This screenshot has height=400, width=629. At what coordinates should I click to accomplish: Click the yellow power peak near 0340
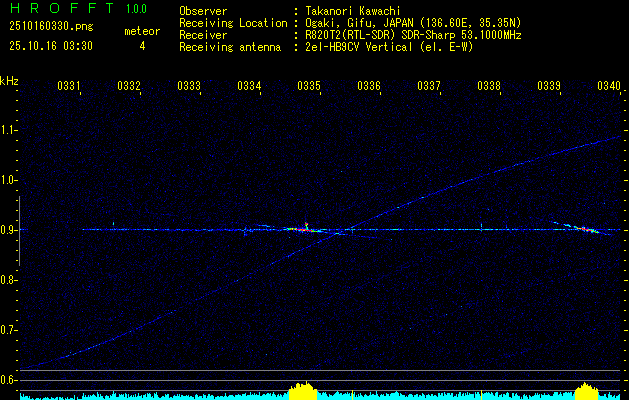[x=586, y=392]
